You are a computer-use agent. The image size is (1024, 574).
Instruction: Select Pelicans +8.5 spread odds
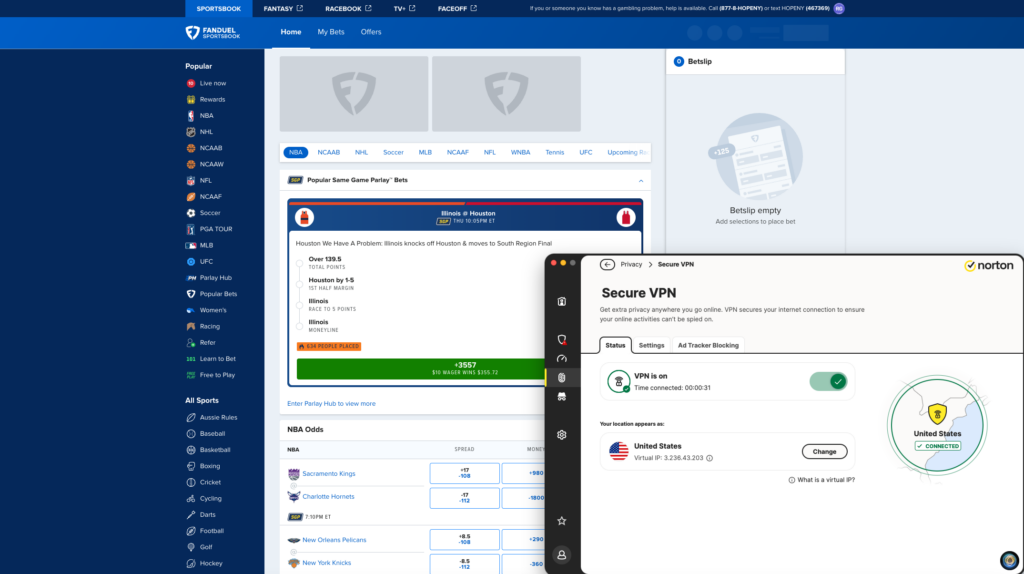(x=464, y=539)
